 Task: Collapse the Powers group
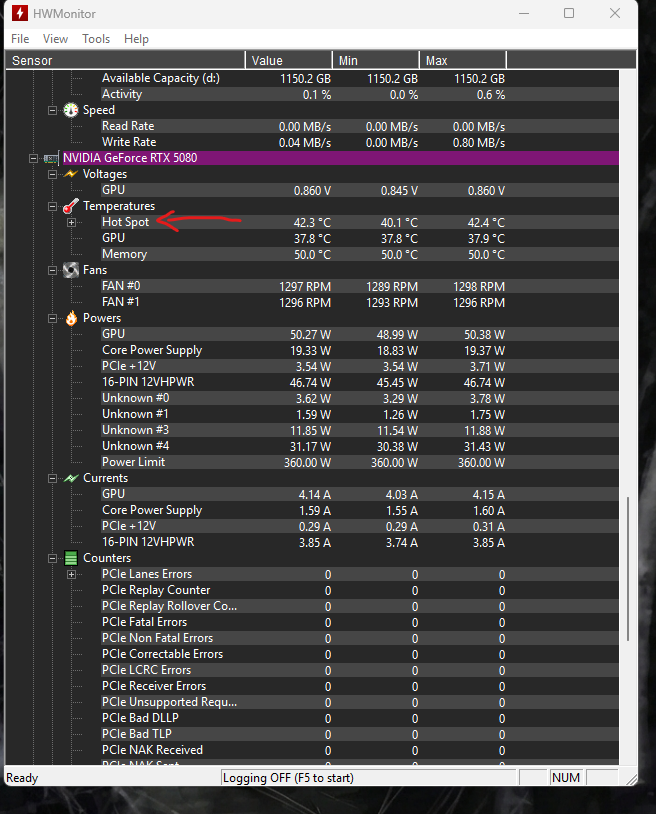[x=52, y=318]
